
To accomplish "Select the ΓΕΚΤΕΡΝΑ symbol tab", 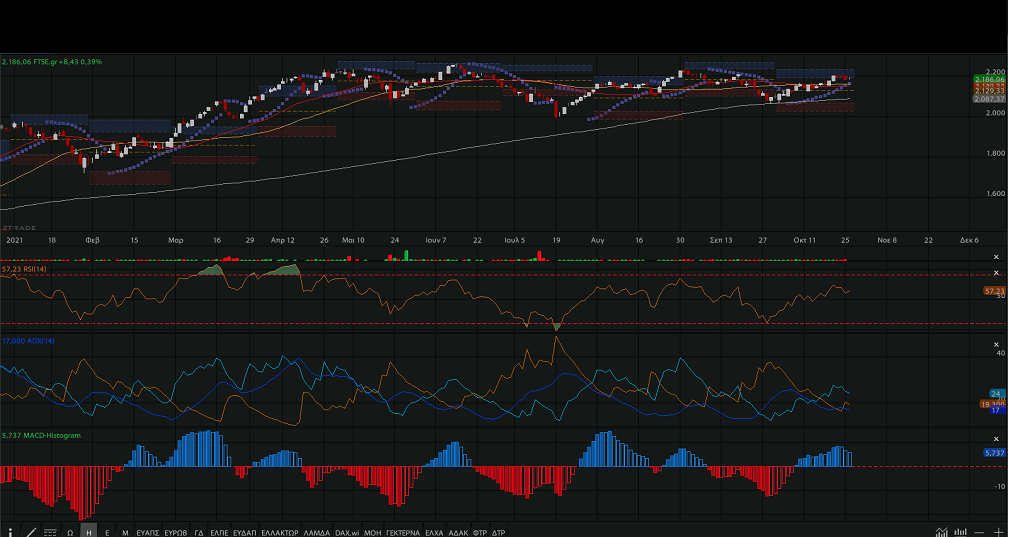I will pyautogui.click(x=402, y=532).
